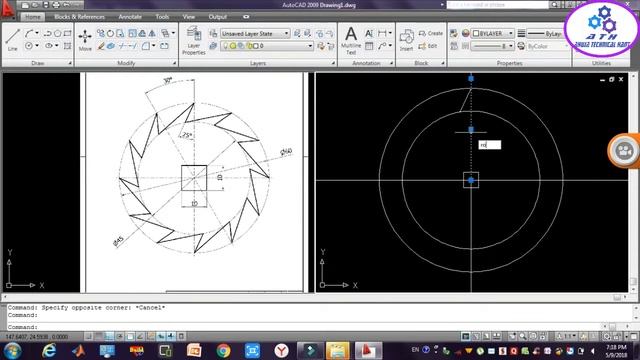This screenshot has height=360, width=640.
Task: Toggle Object Snap Tracking in status bar
Action: click(x=140, y=336)
